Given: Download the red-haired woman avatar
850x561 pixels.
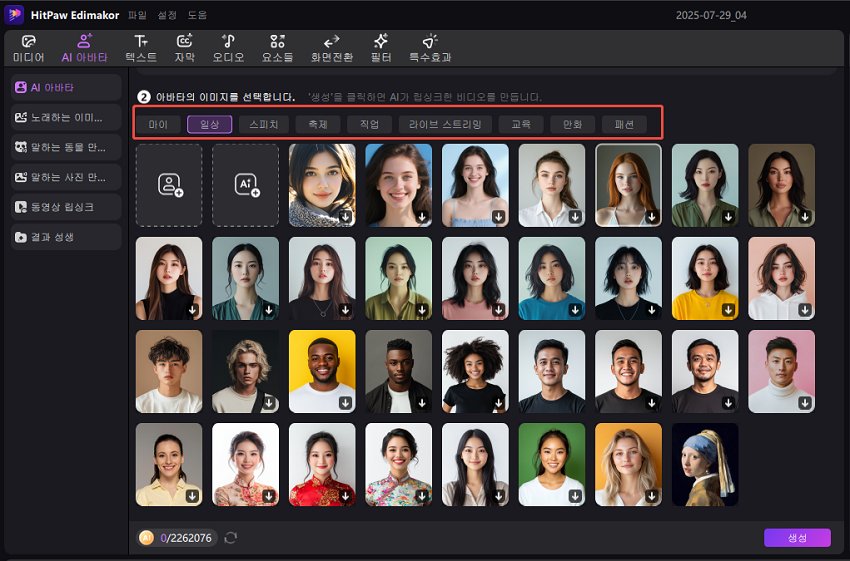Looking at the screenshot, I should point(652,217).
